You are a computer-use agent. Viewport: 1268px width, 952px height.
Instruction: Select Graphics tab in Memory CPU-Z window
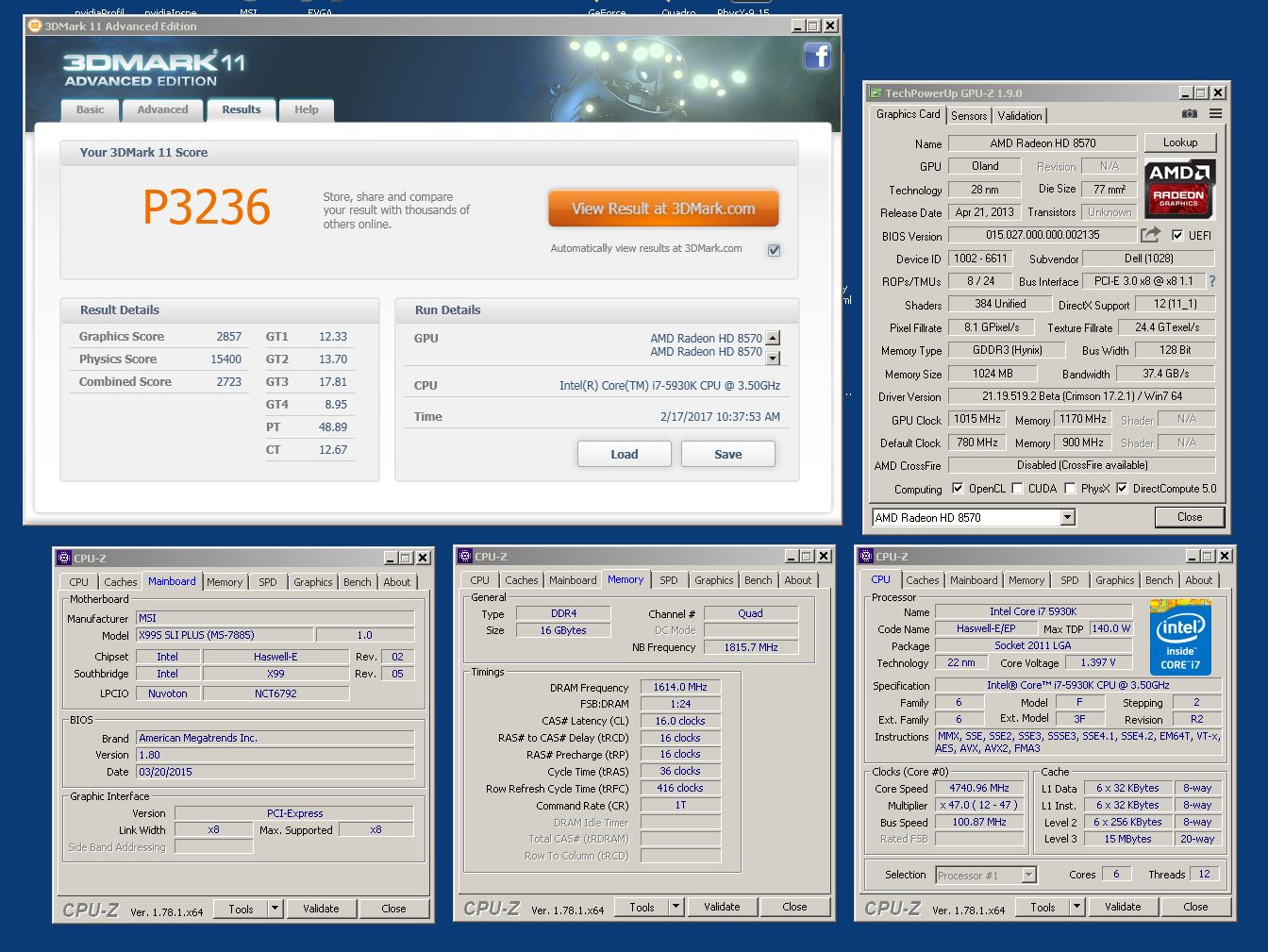[714, 580]
